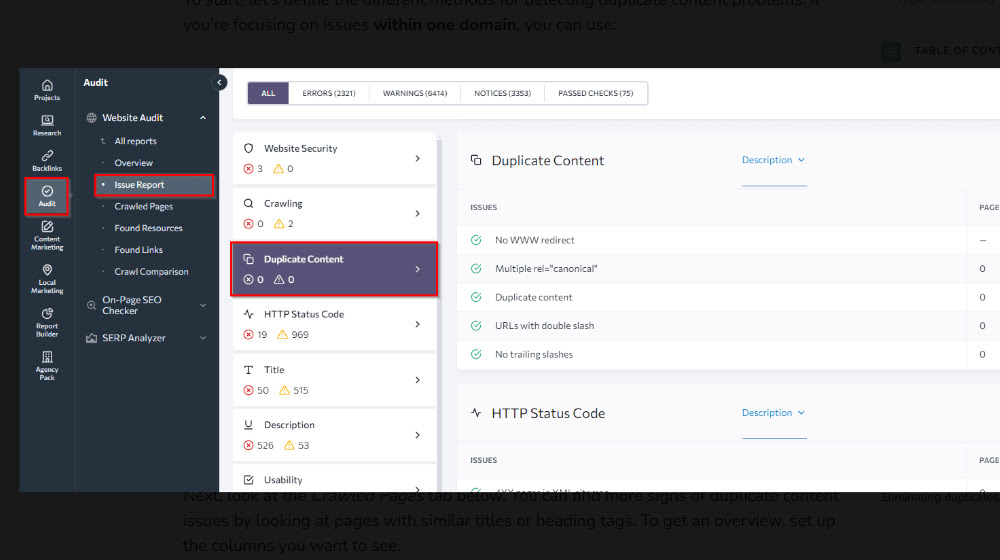The height and width of the screenshot is (560, 1000).
Task: Click the 969 warnings count
Action: [x=300, y=335]
